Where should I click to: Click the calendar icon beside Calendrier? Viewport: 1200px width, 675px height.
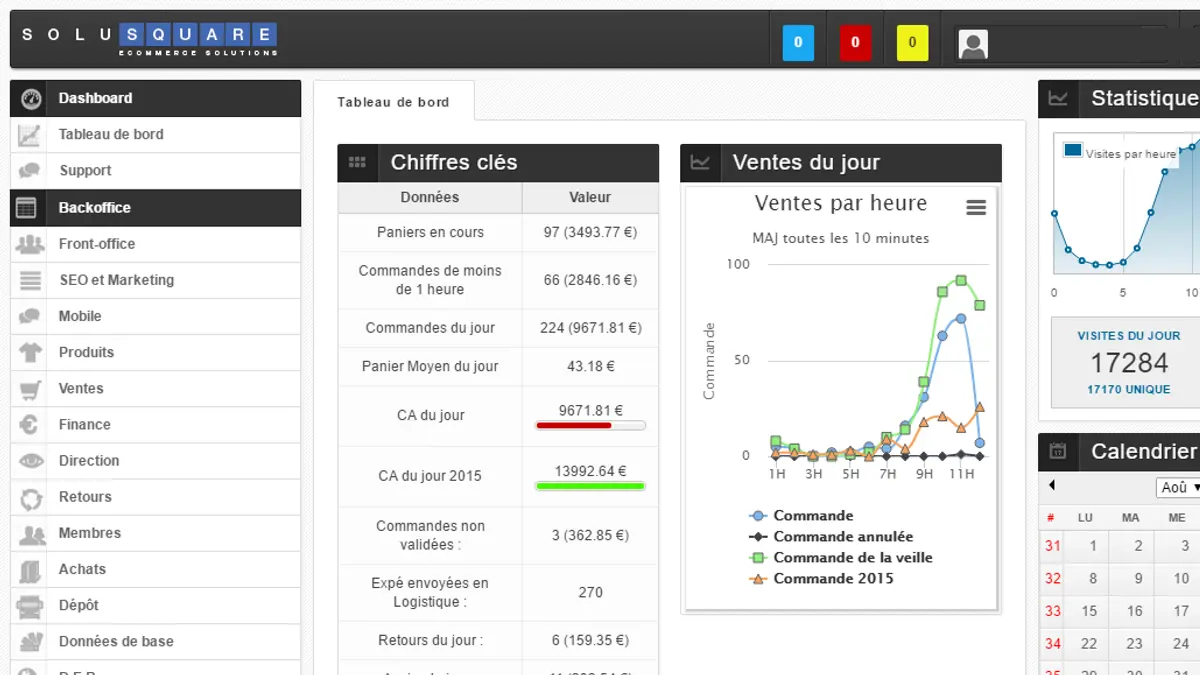click(1058, 452)
